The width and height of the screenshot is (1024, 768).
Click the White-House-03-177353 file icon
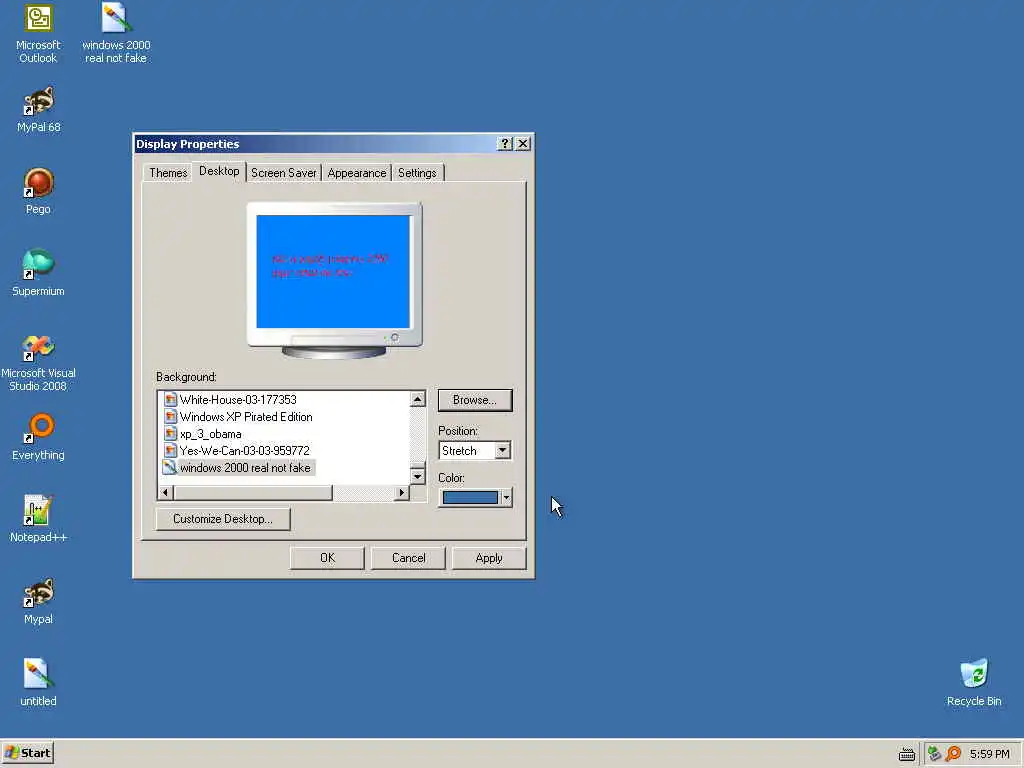[x=170, y=399]
